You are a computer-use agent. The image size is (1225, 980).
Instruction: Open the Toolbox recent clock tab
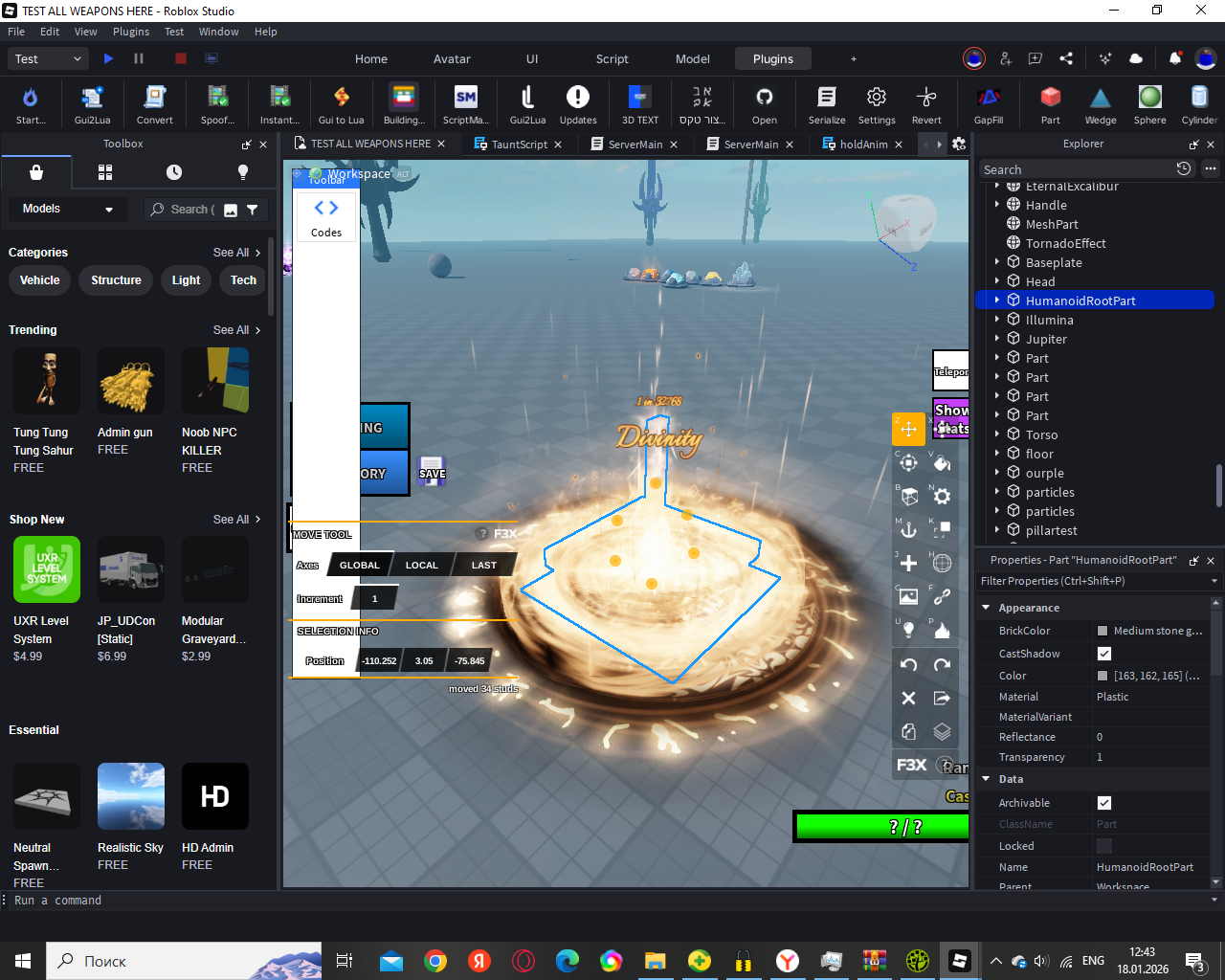point(174,172)
